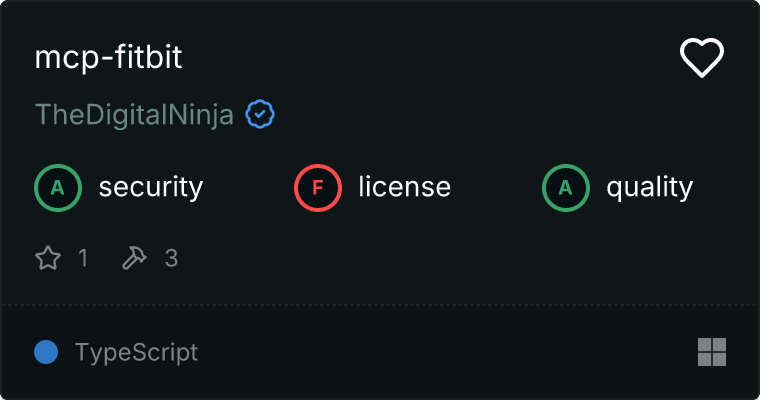The width and height of the screenshot is (760, 400).
Task: Select the quality label text
Action: [x=649, y=187]
